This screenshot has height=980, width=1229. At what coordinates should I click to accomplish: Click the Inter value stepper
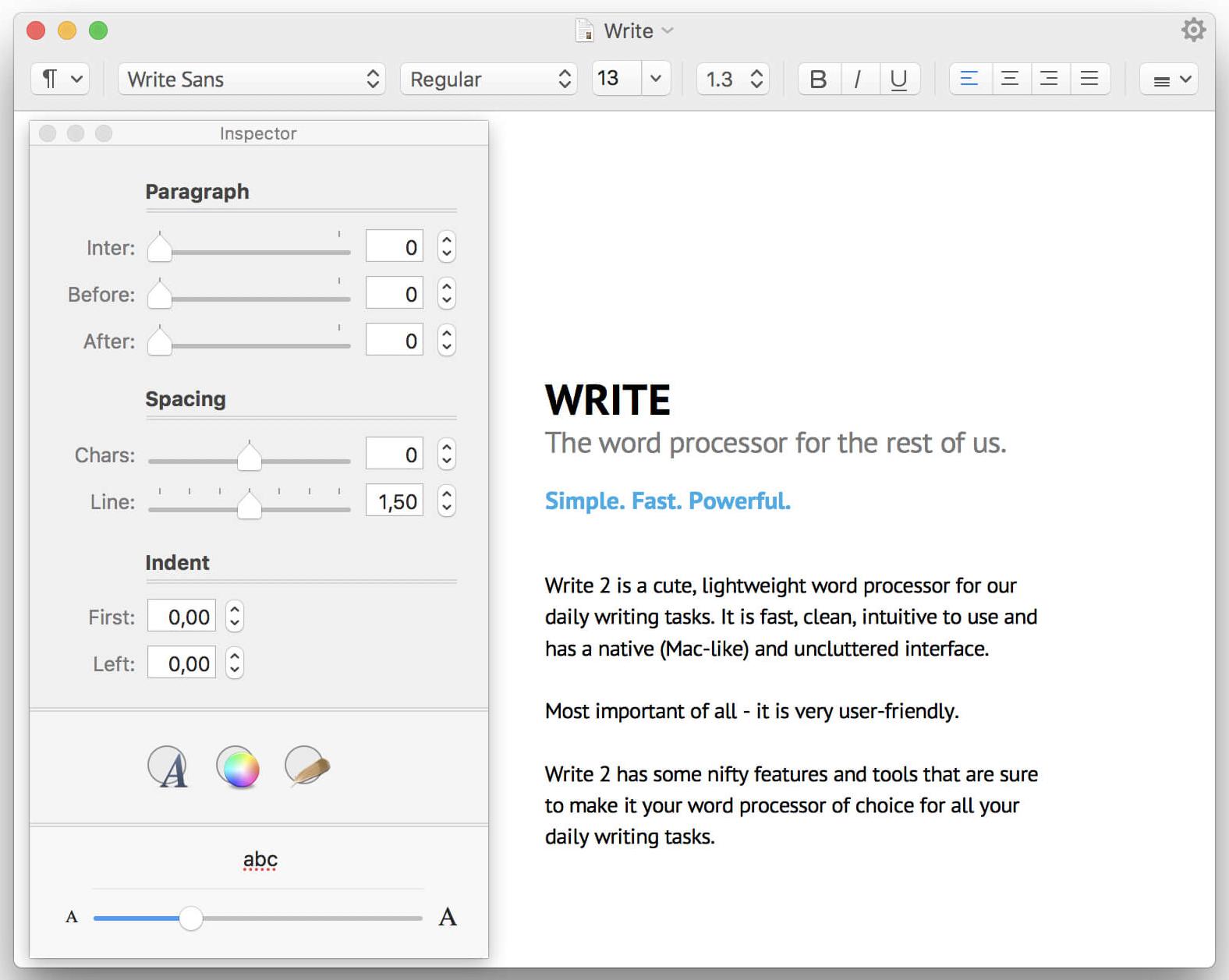447,247
